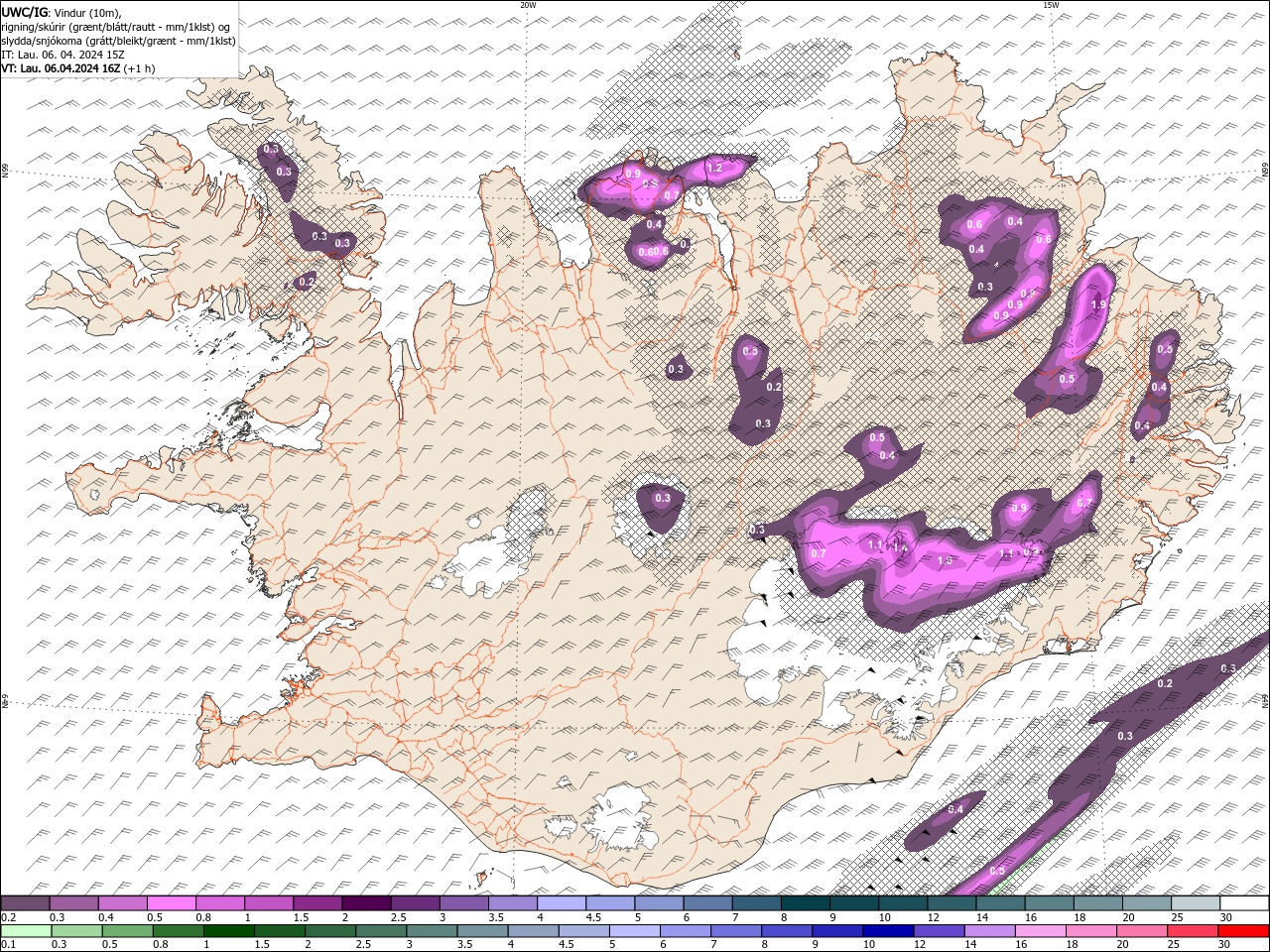1270x952 pixels.
Task: Select the darkest green swatch labeled 1, lower legend
Action: (229, 931)
